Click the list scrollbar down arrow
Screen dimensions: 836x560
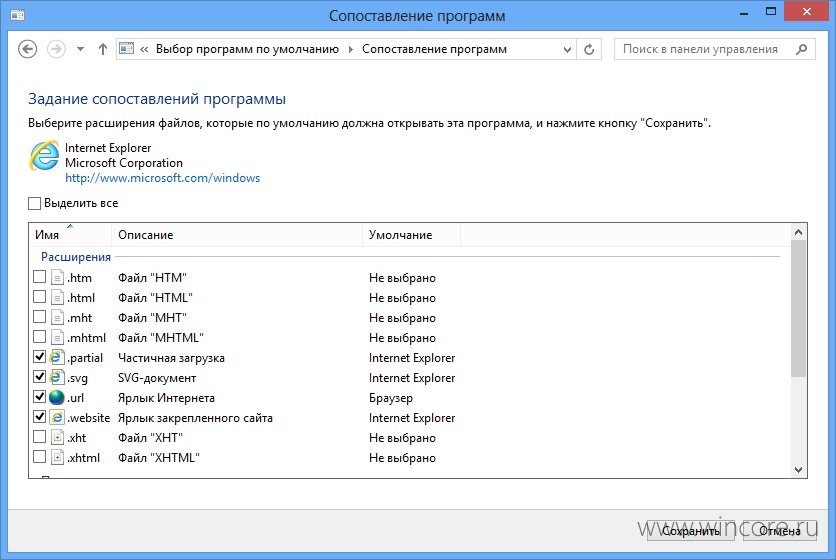(798, 470)
